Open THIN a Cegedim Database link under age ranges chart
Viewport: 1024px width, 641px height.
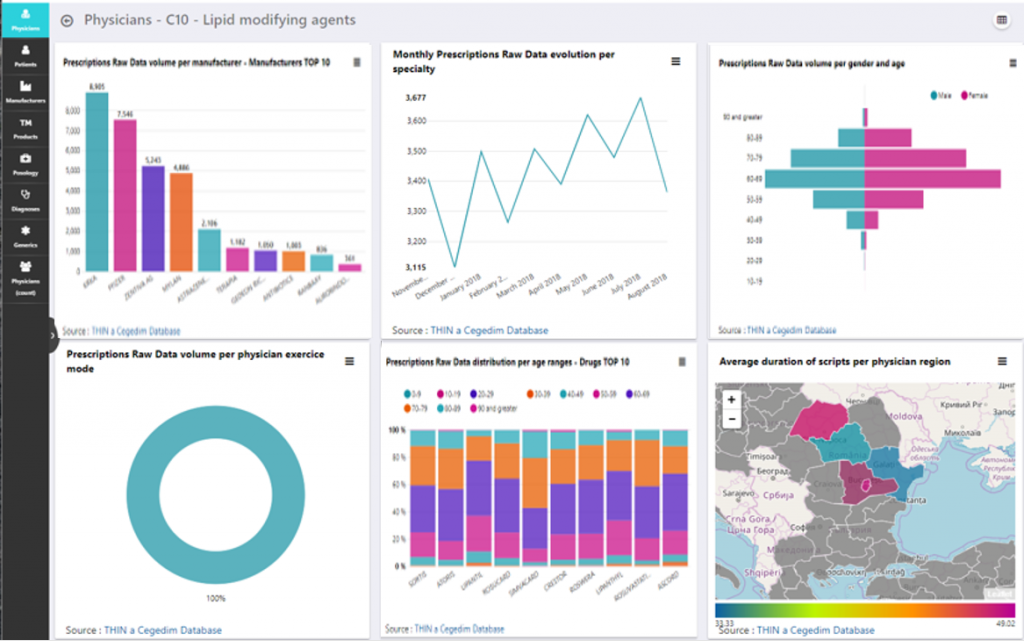coord(459,629)
